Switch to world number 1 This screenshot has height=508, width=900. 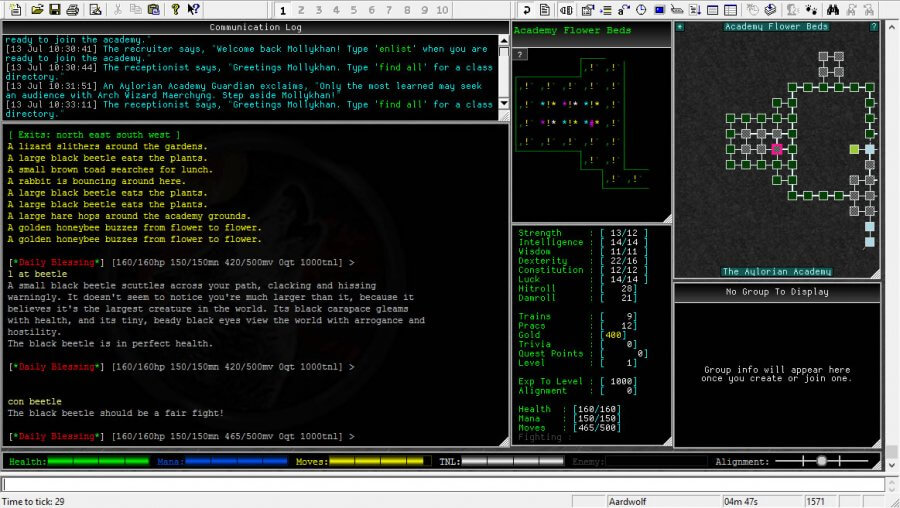283,10
